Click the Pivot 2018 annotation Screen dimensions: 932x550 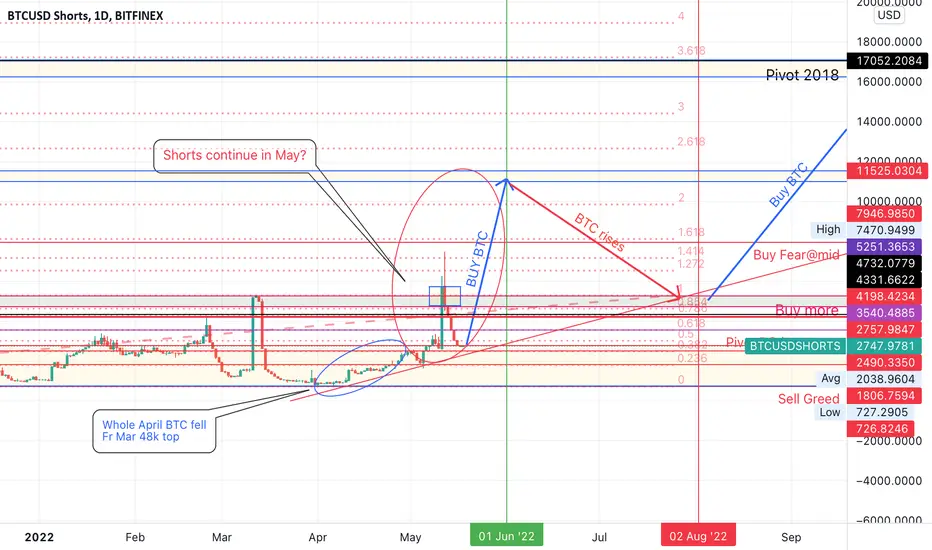point(802,75)
